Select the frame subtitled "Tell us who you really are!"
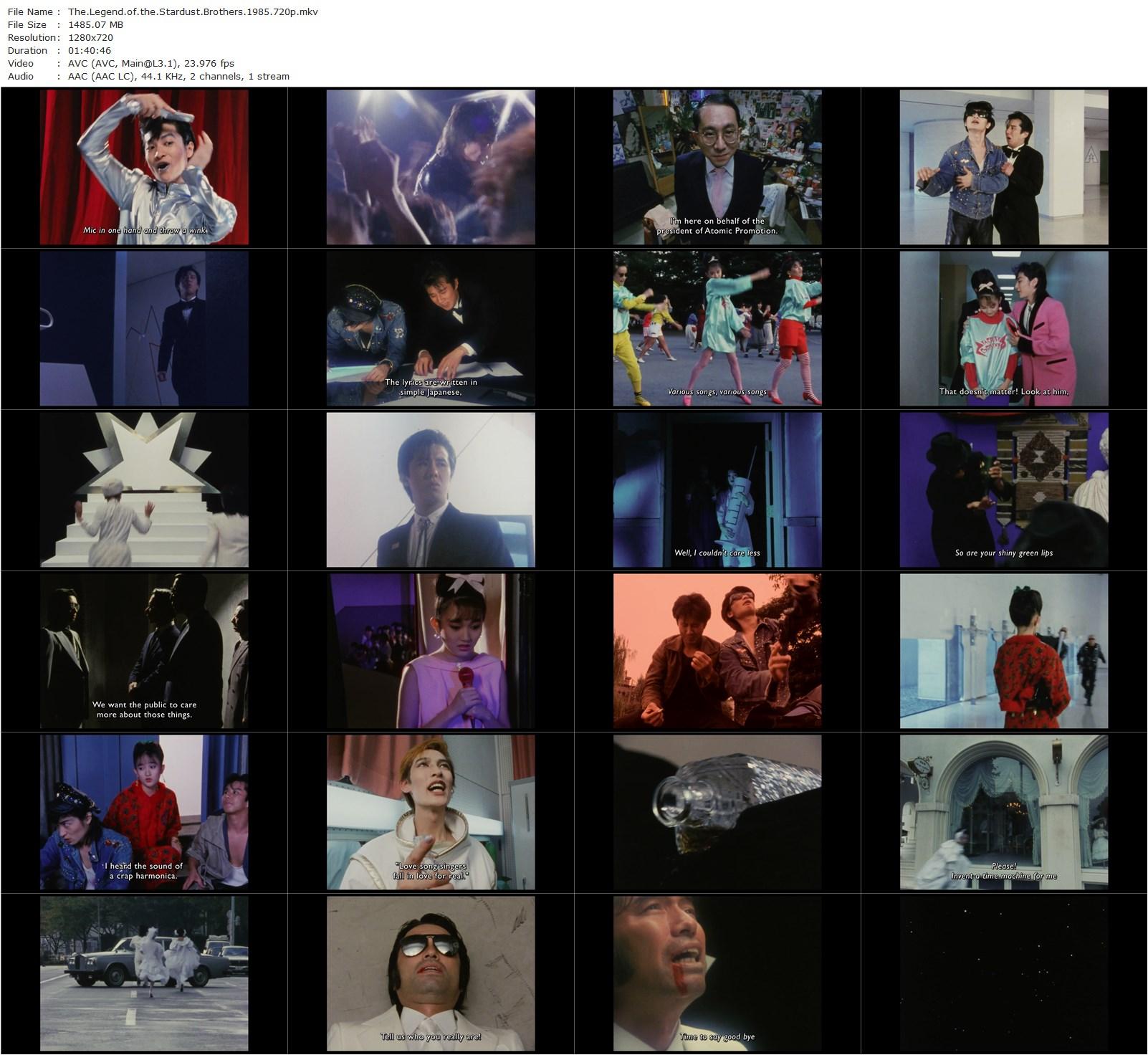 click(x=431, y=973)
